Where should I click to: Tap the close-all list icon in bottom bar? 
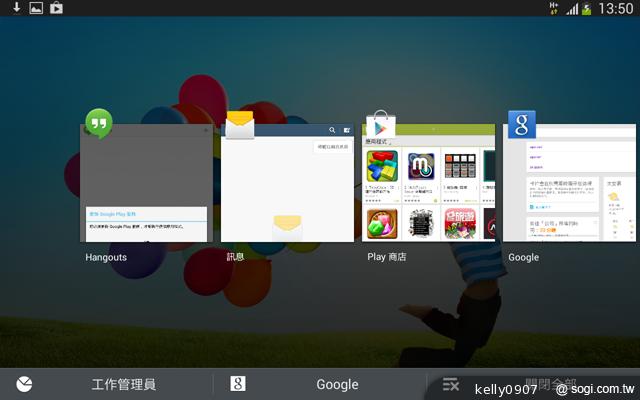[x=451, y=384]
